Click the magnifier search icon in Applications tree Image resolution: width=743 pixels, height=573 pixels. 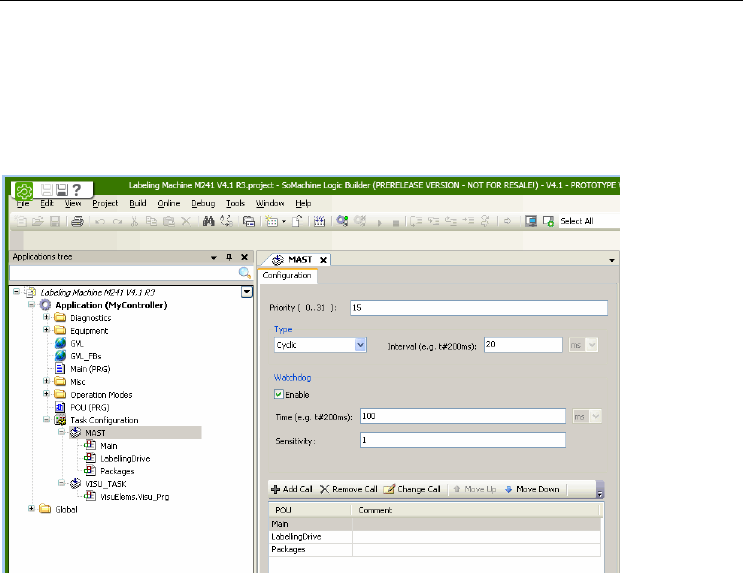(245, 273)
